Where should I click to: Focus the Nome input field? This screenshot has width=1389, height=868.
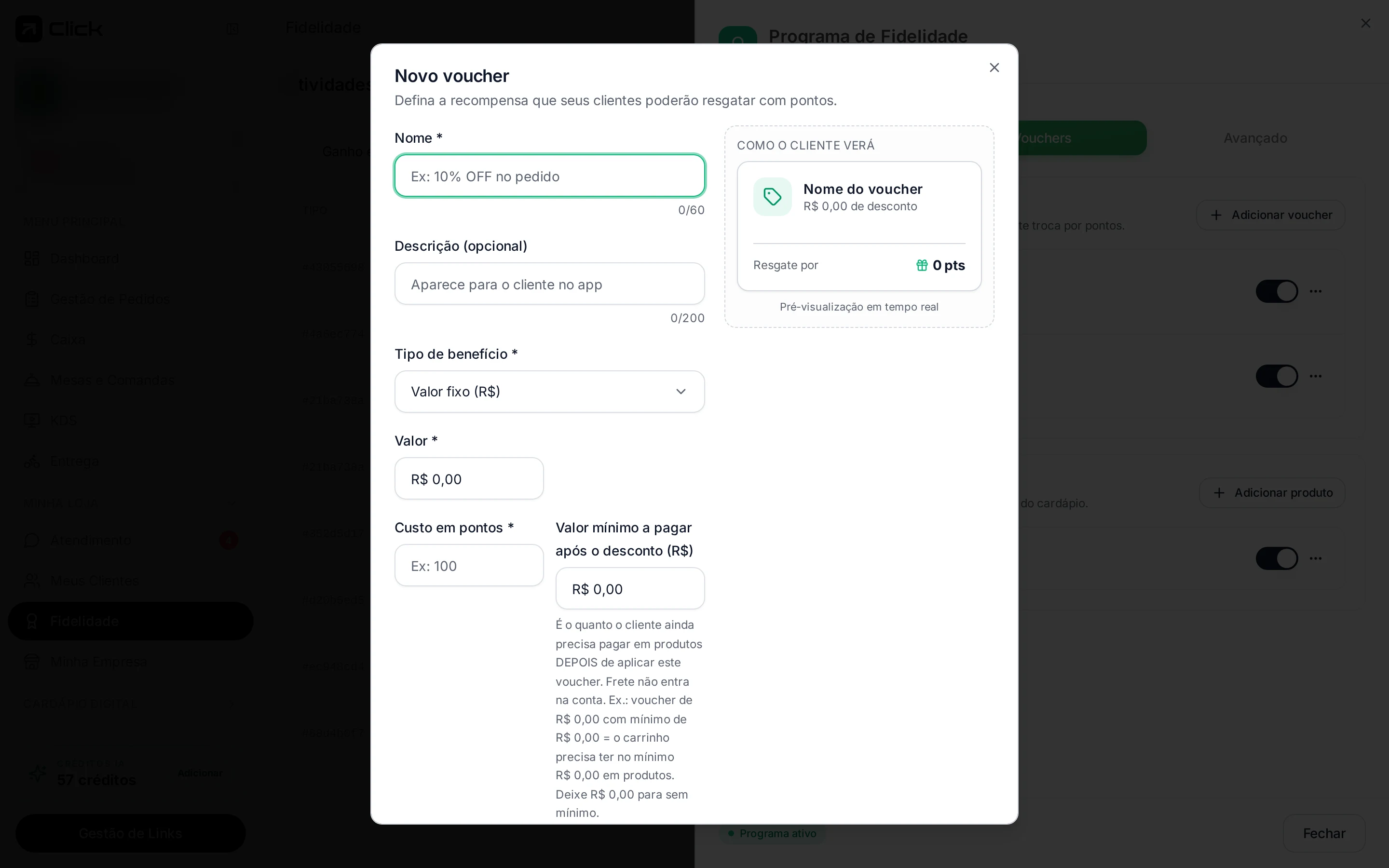click(x=549, y=176)
